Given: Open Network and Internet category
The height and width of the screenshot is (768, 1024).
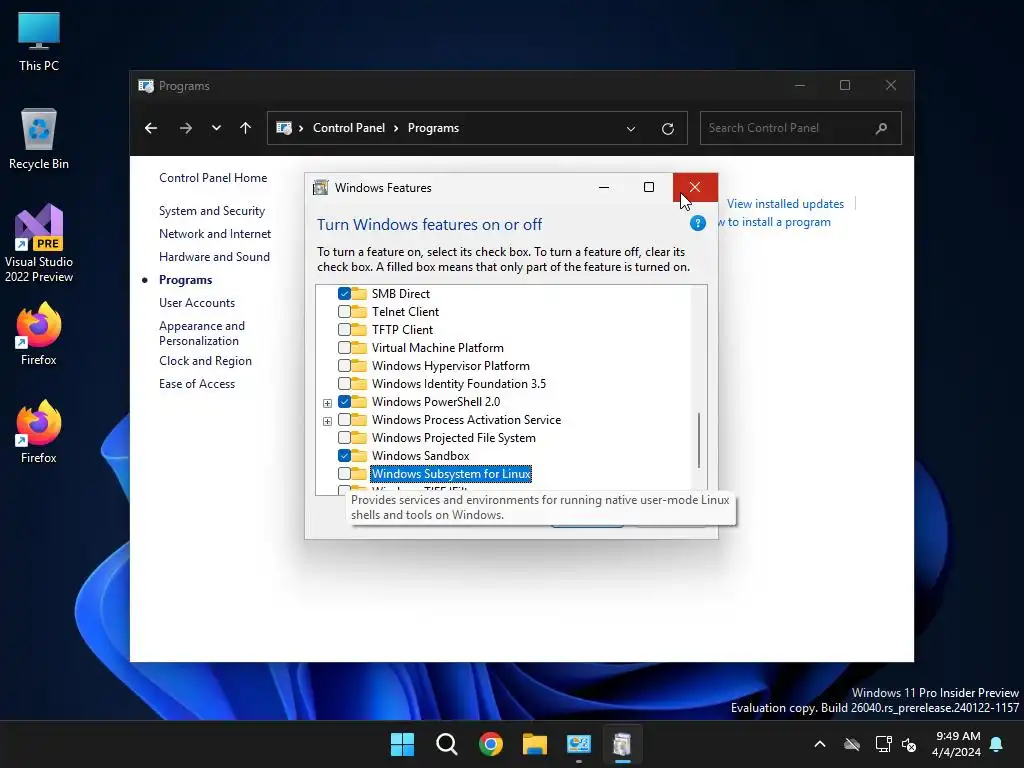Looking at the screenshot, I should (x=215, y=234).
